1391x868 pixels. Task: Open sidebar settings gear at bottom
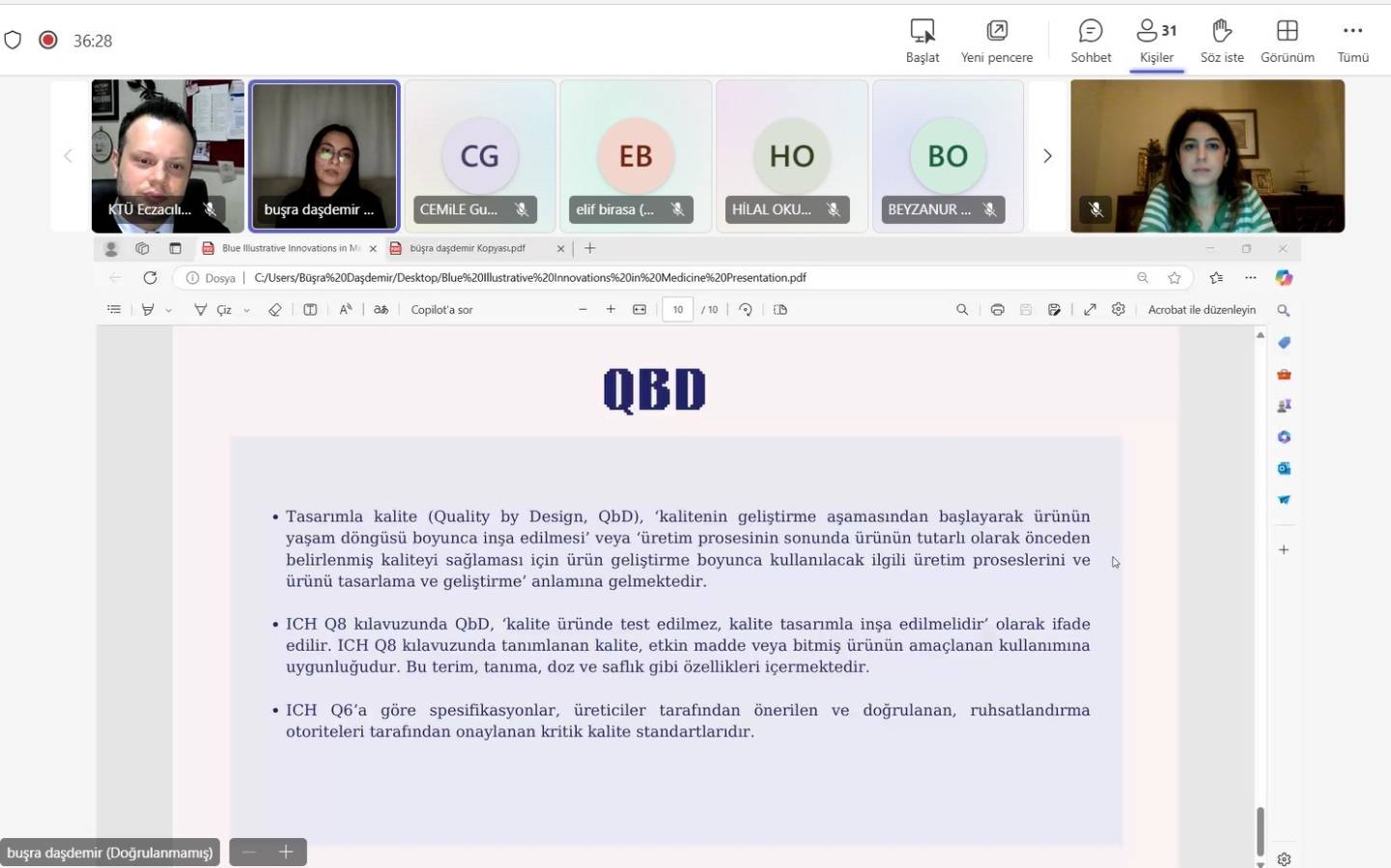(1284, 858)
